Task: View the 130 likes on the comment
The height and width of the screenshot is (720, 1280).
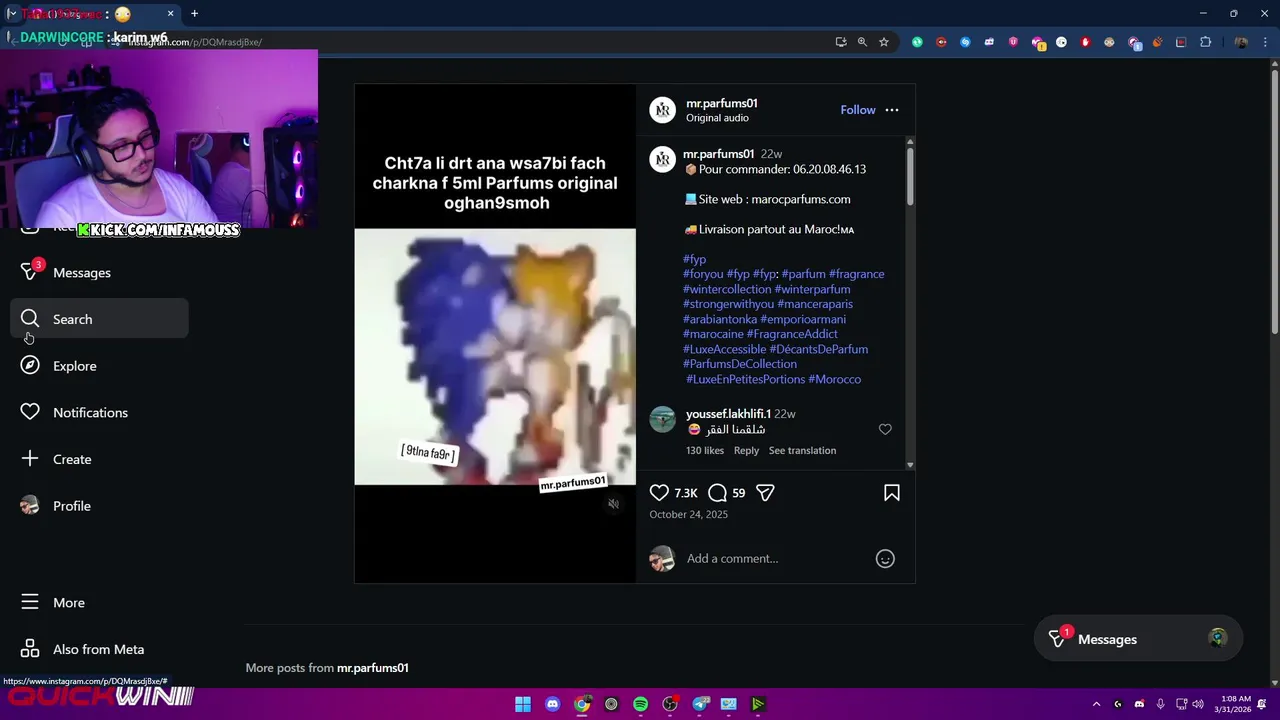Action: (x=705, y=451)
